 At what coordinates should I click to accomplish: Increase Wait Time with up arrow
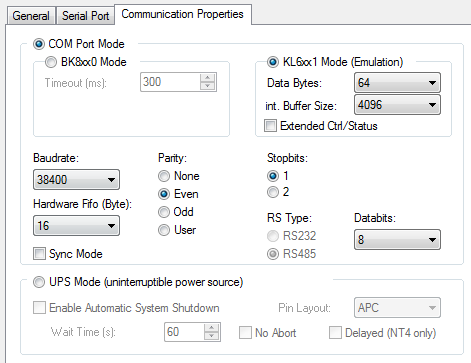[212, 328]
